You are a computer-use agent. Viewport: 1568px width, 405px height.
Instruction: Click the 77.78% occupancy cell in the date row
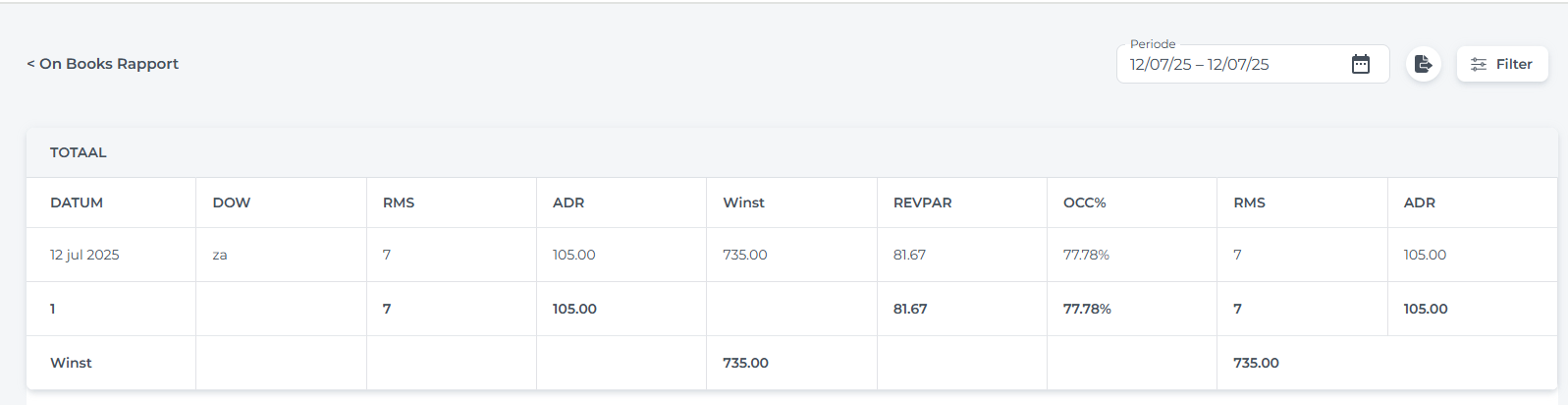[x=1086, y=255]
